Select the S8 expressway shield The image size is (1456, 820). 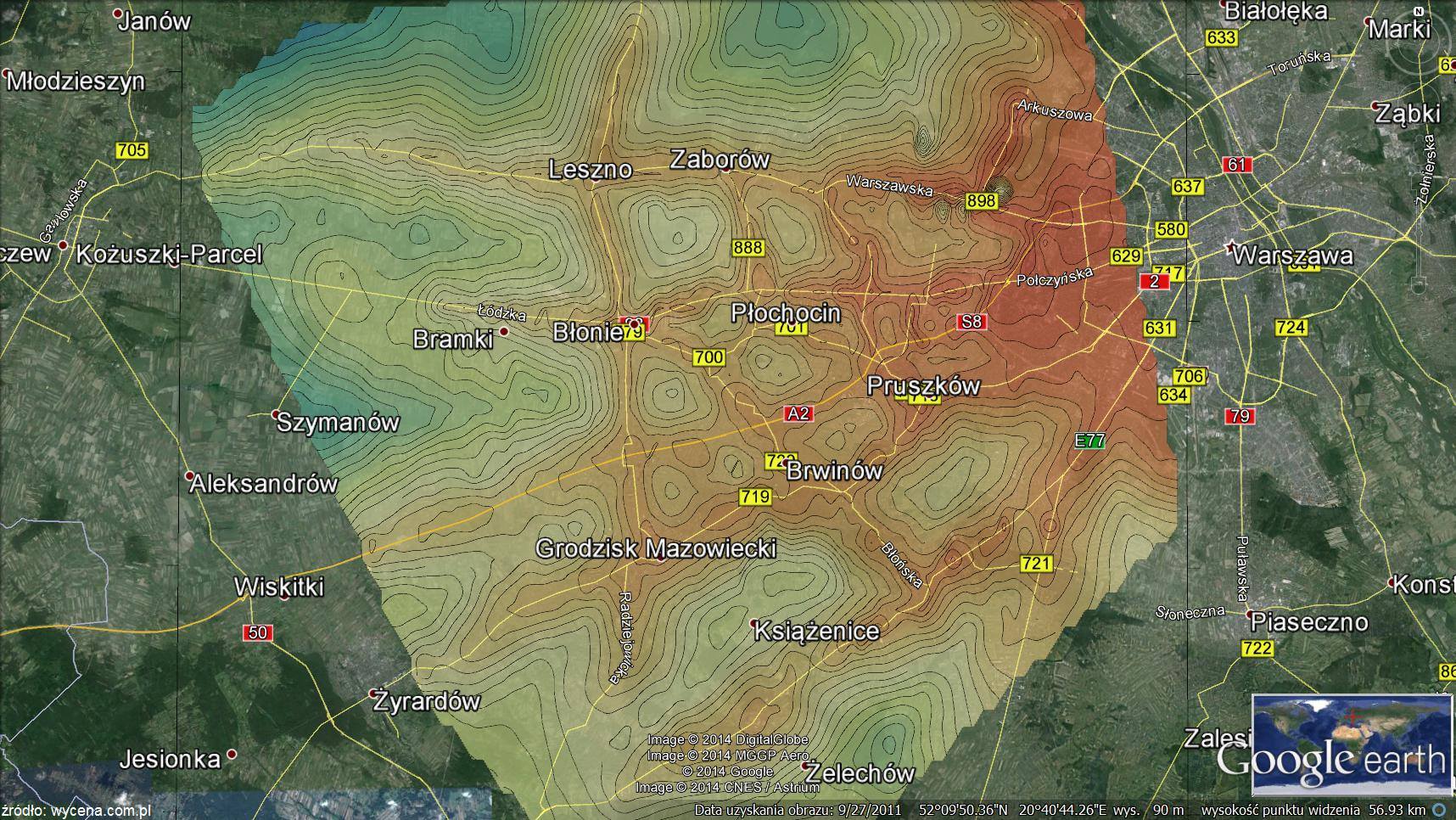pos(971,321)
